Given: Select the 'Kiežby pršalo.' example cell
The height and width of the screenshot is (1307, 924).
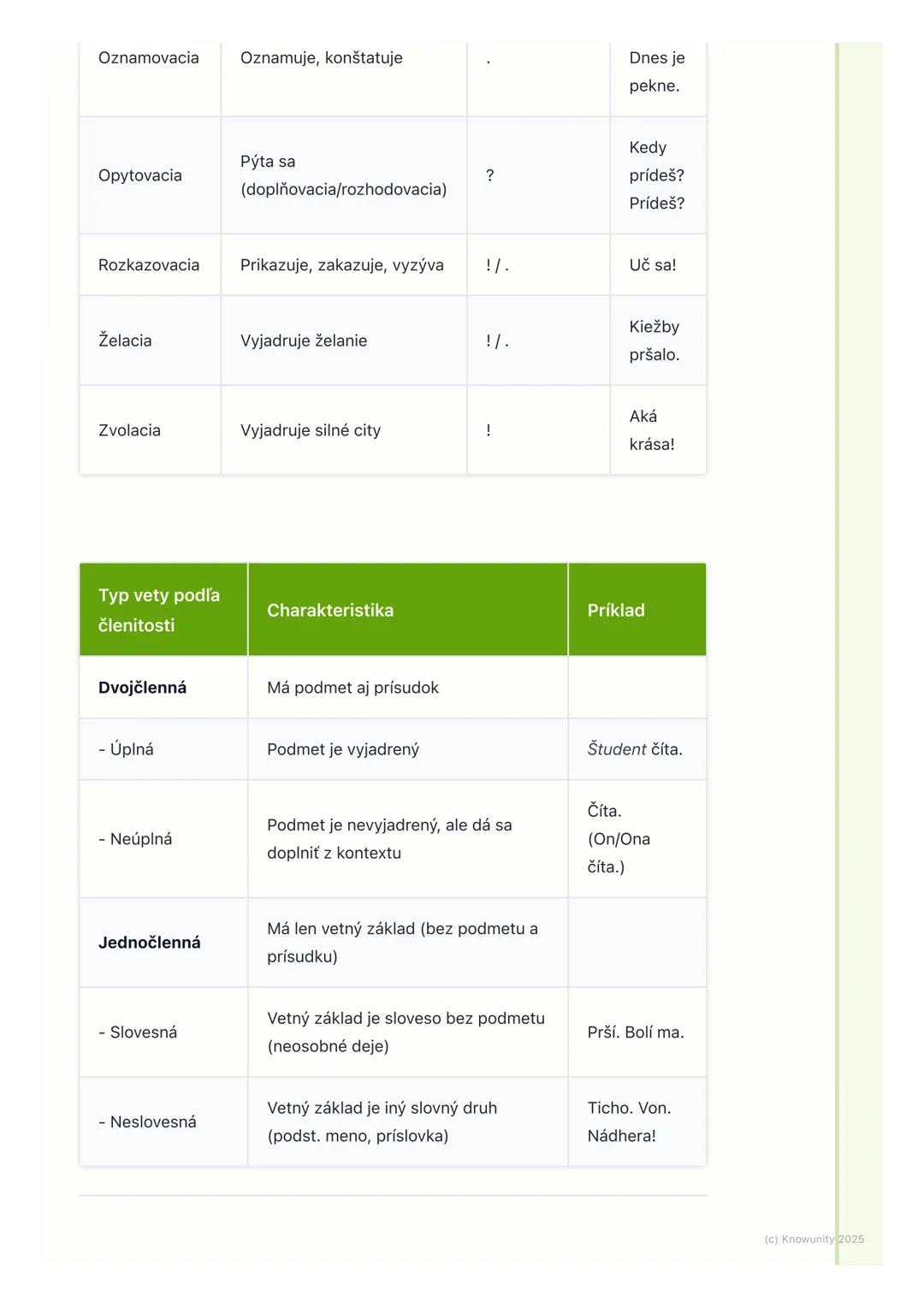Looking at the screenshot, I should pos(654,340).
